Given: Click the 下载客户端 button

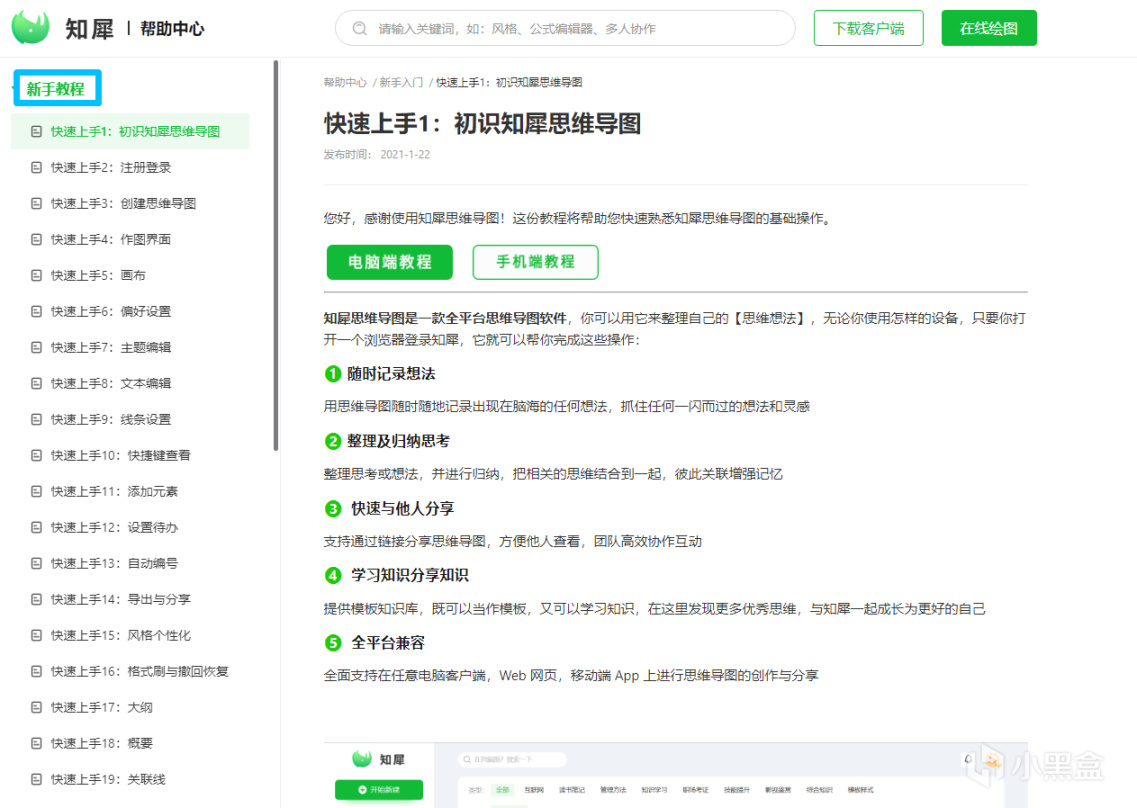Looking at the screenshot, I should [x=868, y=28].
